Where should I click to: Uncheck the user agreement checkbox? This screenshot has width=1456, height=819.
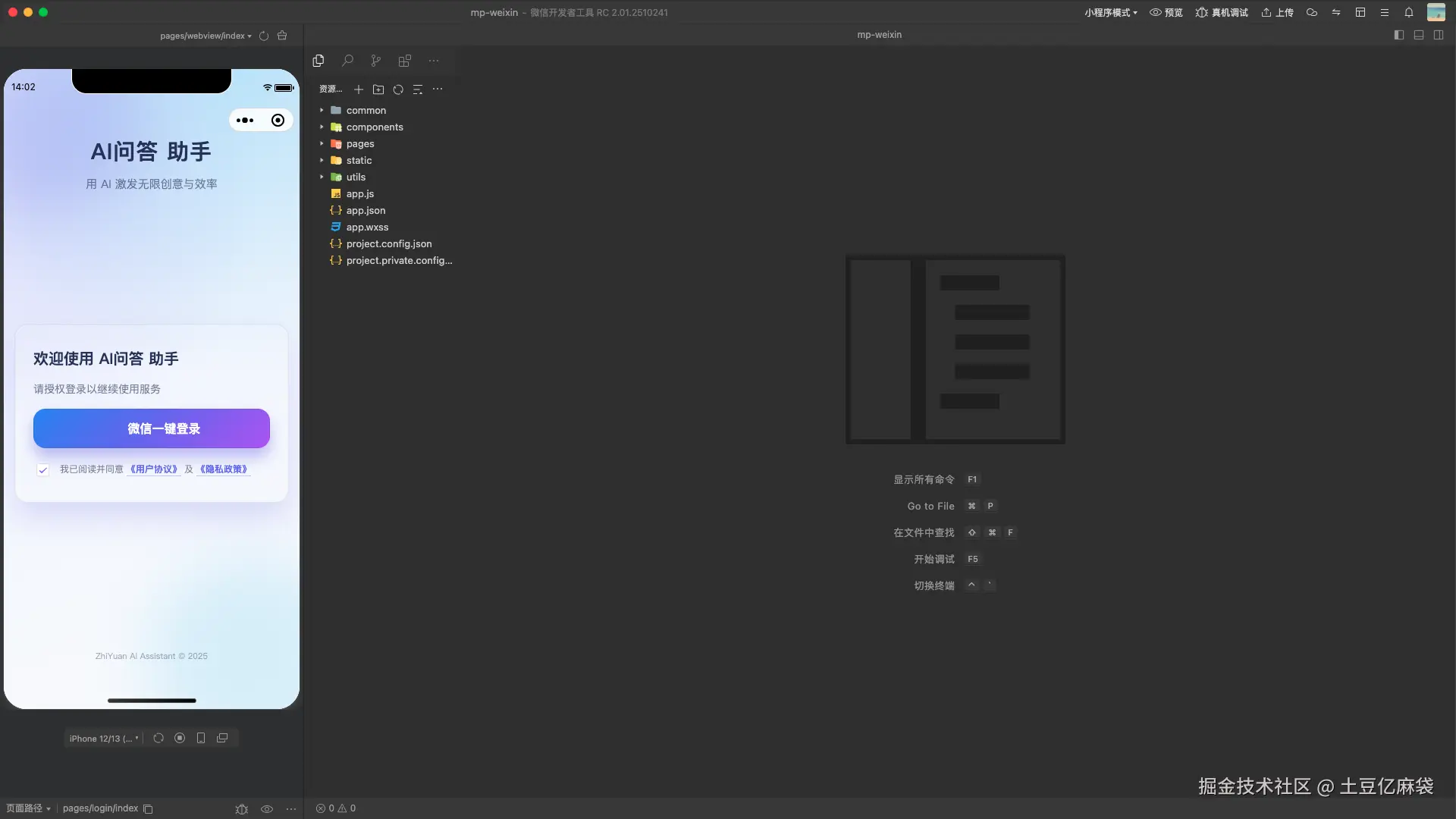(43, 469)
